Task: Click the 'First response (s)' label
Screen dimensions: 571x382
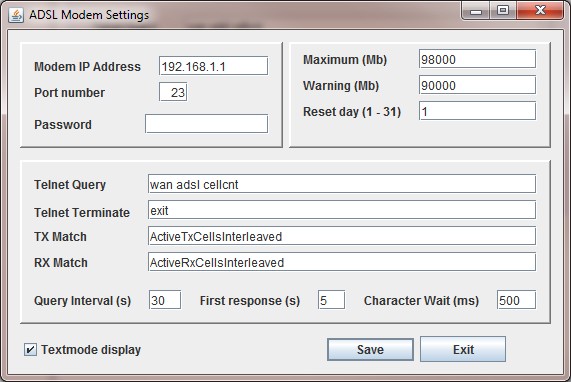Action: click(x=250, y=301)
